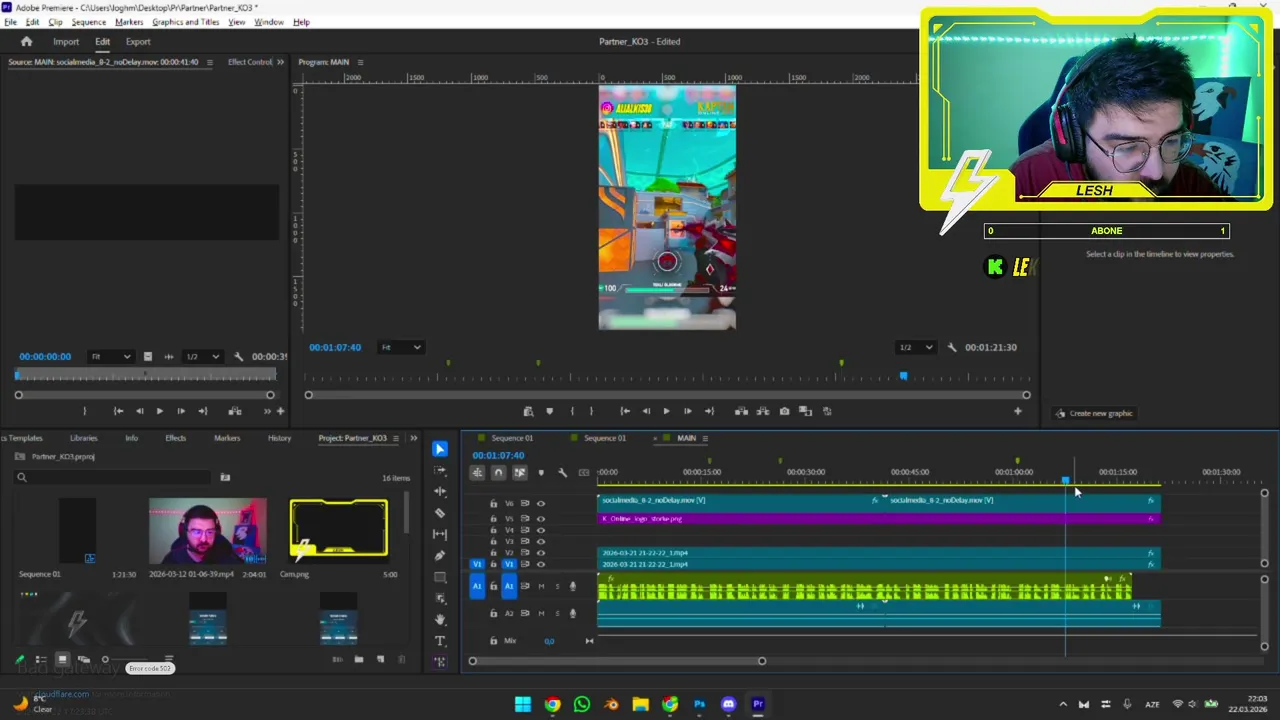Open the Sequence menu
Viewport: 1280px width, 720px height.
click(x=89, y=22)
